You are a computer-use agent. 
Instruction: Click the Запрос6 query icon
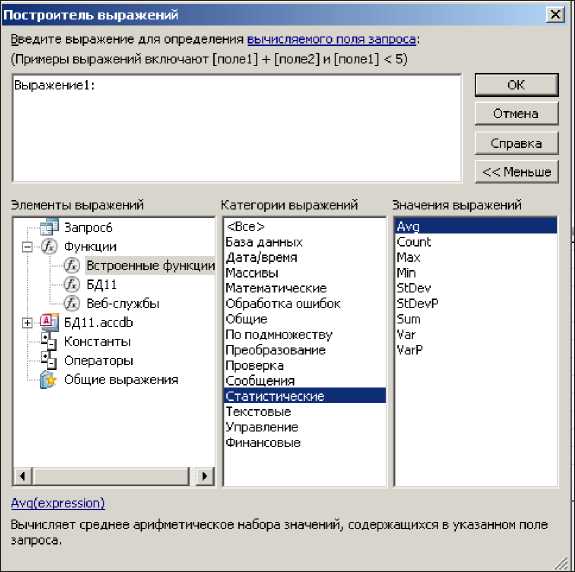click(x=49, y=227)
